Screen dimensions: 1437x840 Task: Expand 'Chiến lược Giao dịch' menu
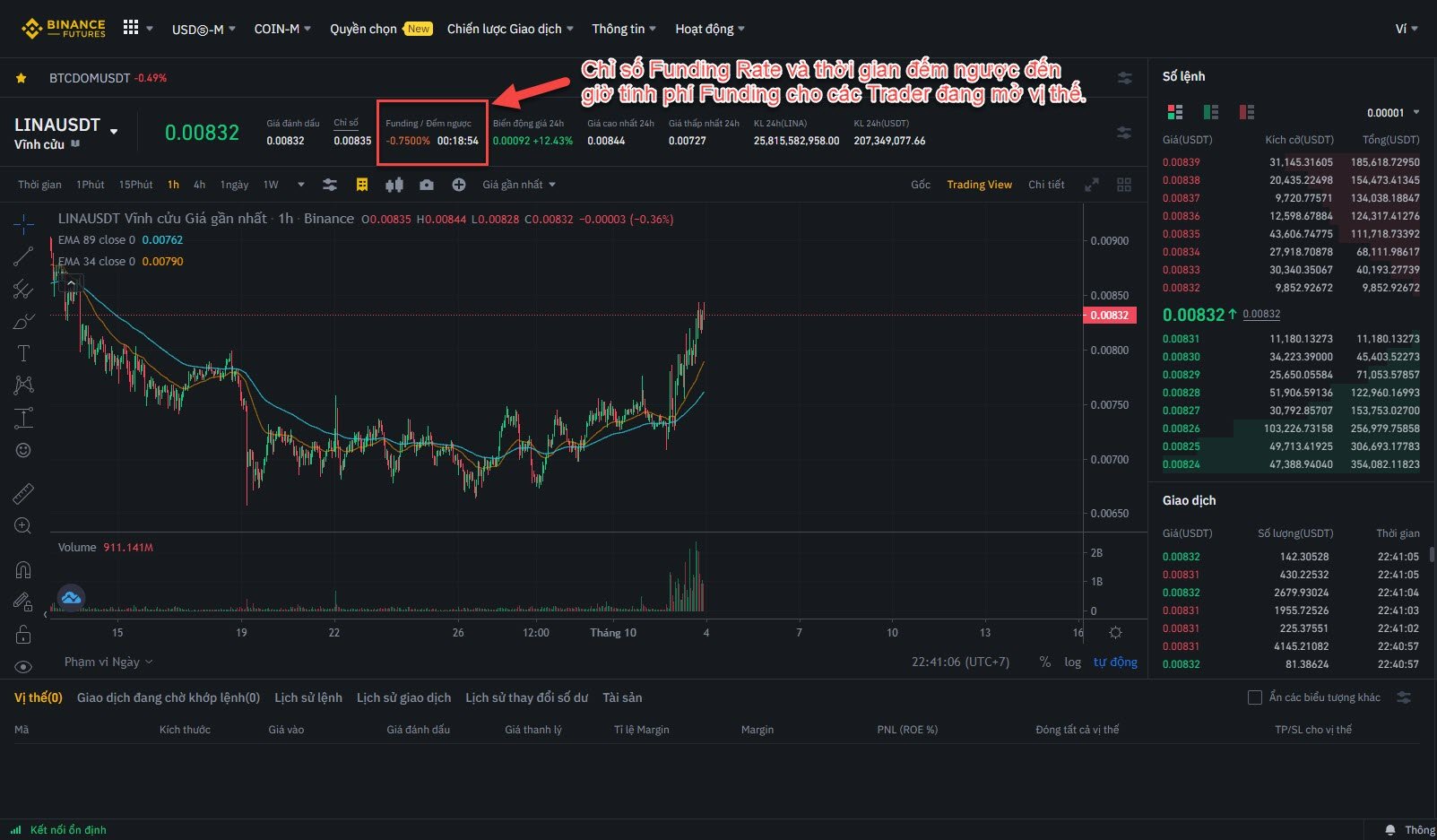[x=510, y=29]
